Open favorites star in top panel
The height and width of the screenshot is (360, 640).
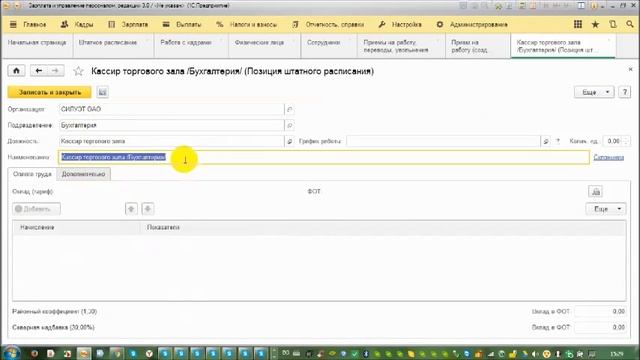click(596, 24)
